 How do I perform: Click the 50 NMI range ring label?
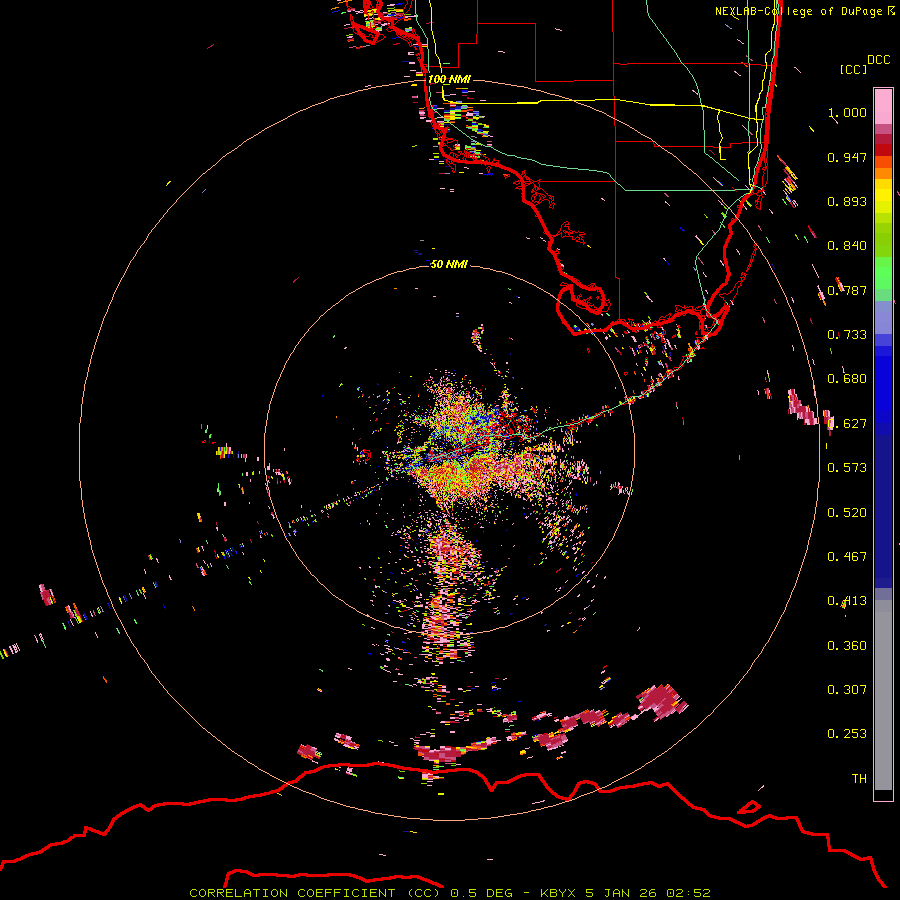[x=449, y=264]
